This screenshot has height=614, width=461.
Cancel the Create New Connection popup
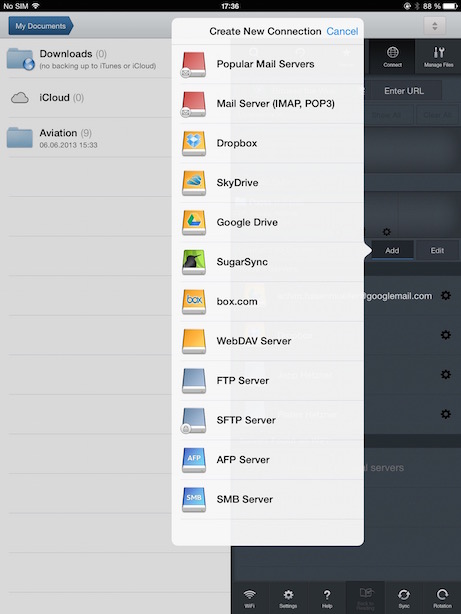342,31
